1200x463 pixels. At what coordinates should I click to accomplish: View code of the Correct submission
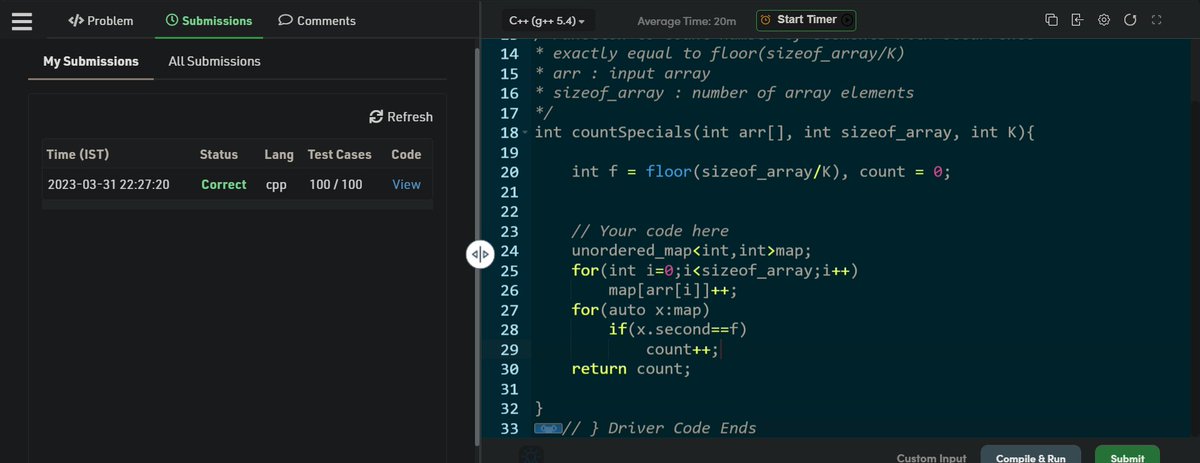(x=406, y=184)
